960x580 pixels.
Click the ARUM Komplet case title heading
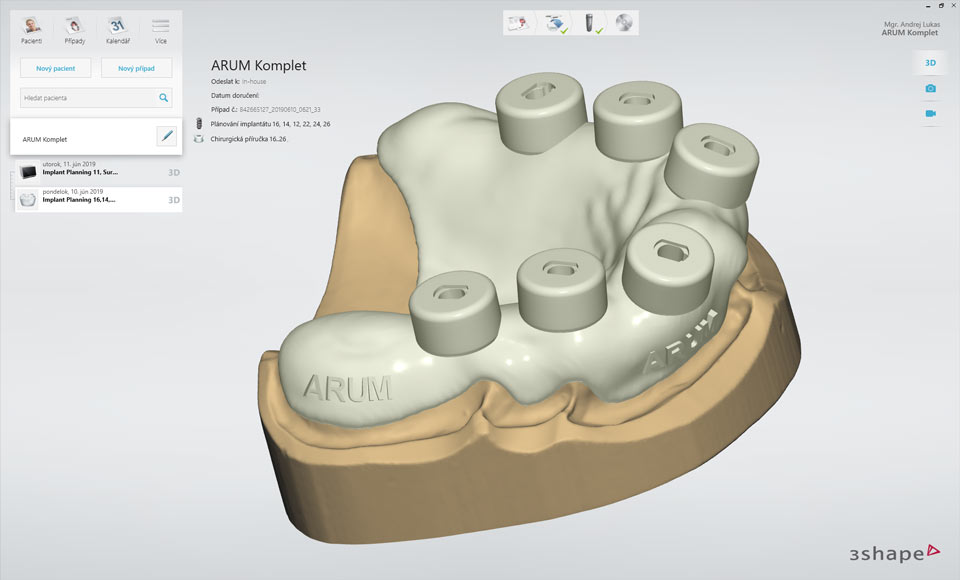click(x=258, y=66)
